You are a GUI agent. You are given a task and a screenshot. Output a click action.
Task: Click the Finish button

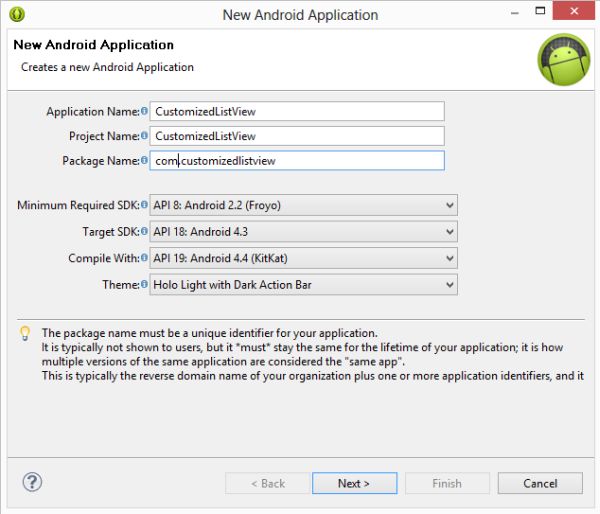(x=447, y=484)
